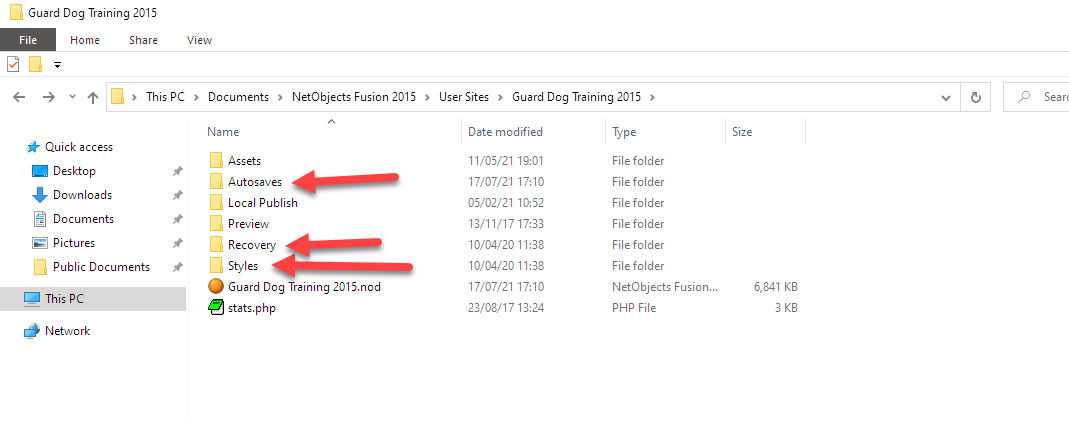
Task: Click the green stats.php file icon
Action: (216, 308)
